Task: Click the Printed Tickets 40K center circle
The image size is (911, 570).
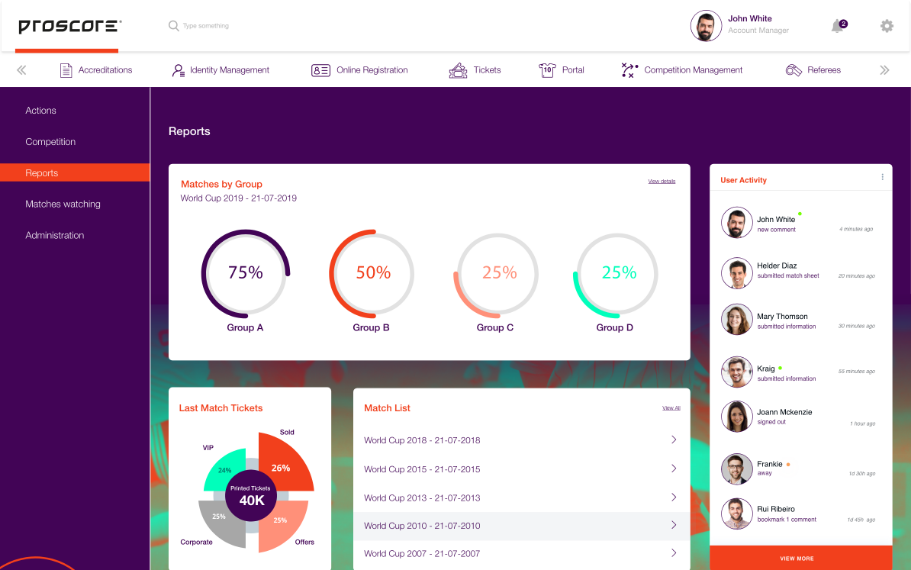Action: coord(252,496)
